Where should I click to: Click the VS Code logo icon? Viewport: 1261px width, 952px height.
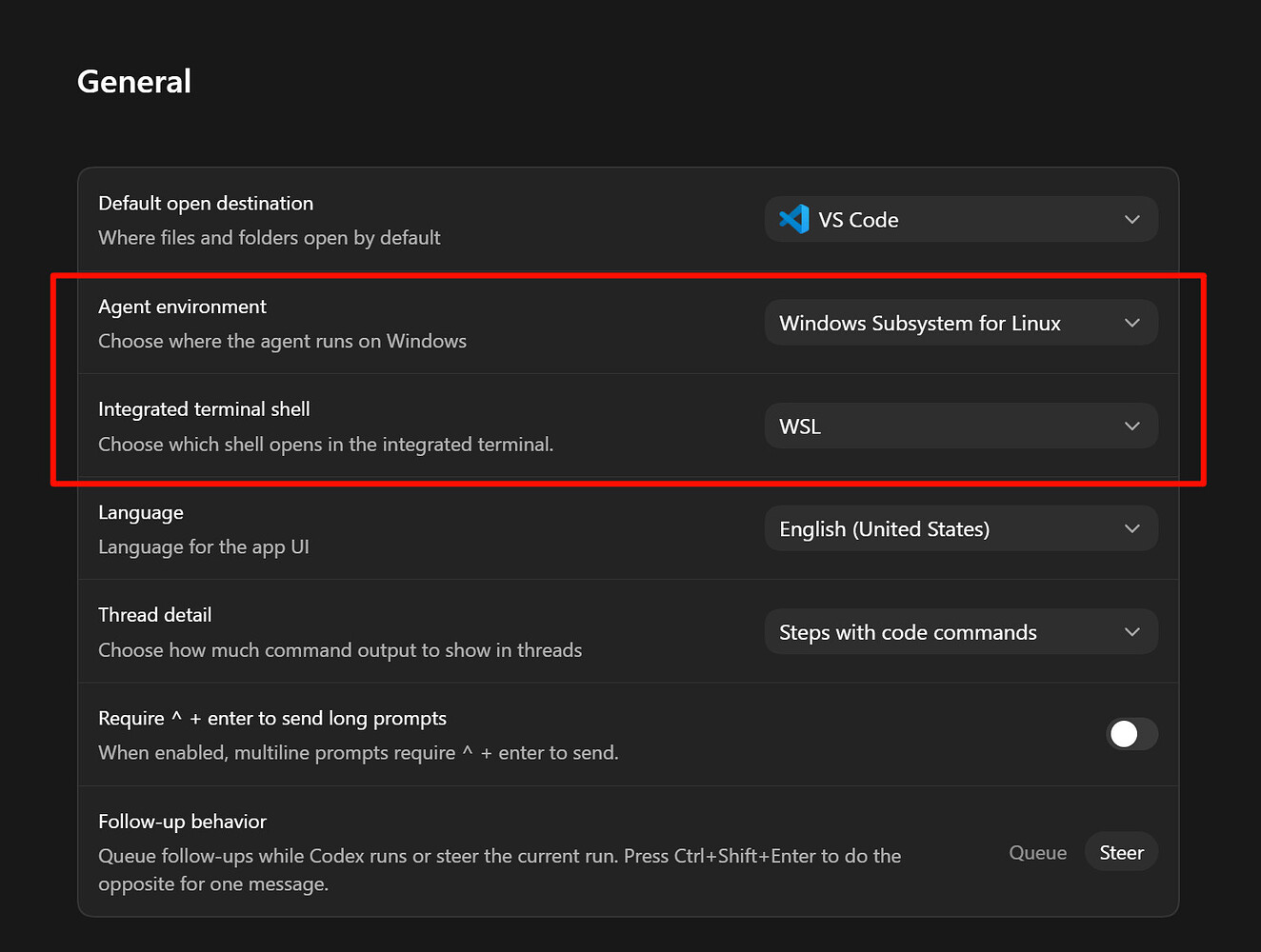click(794, 220)
